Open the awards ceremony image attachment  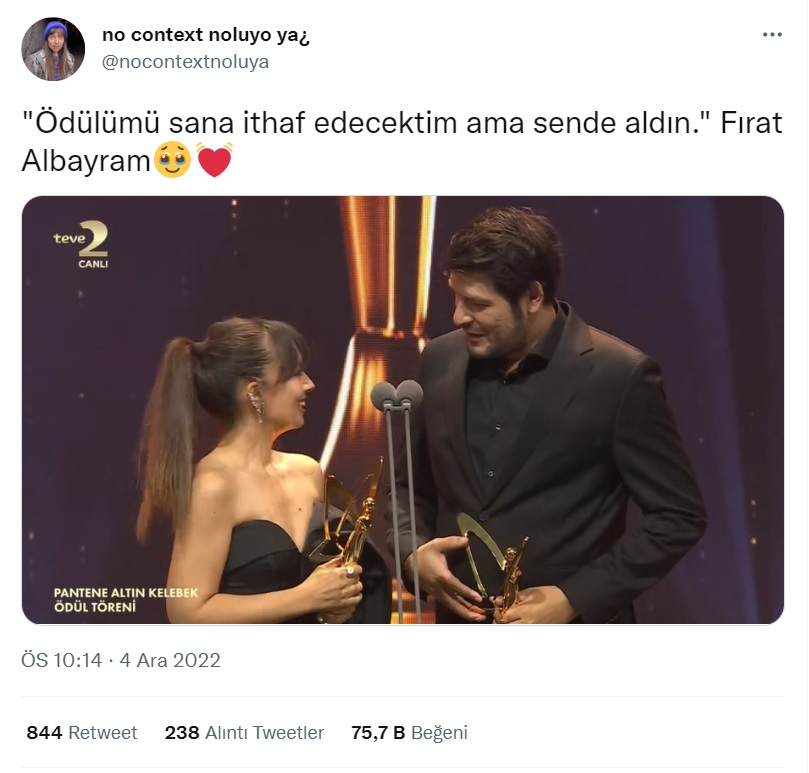click(402, 410)
